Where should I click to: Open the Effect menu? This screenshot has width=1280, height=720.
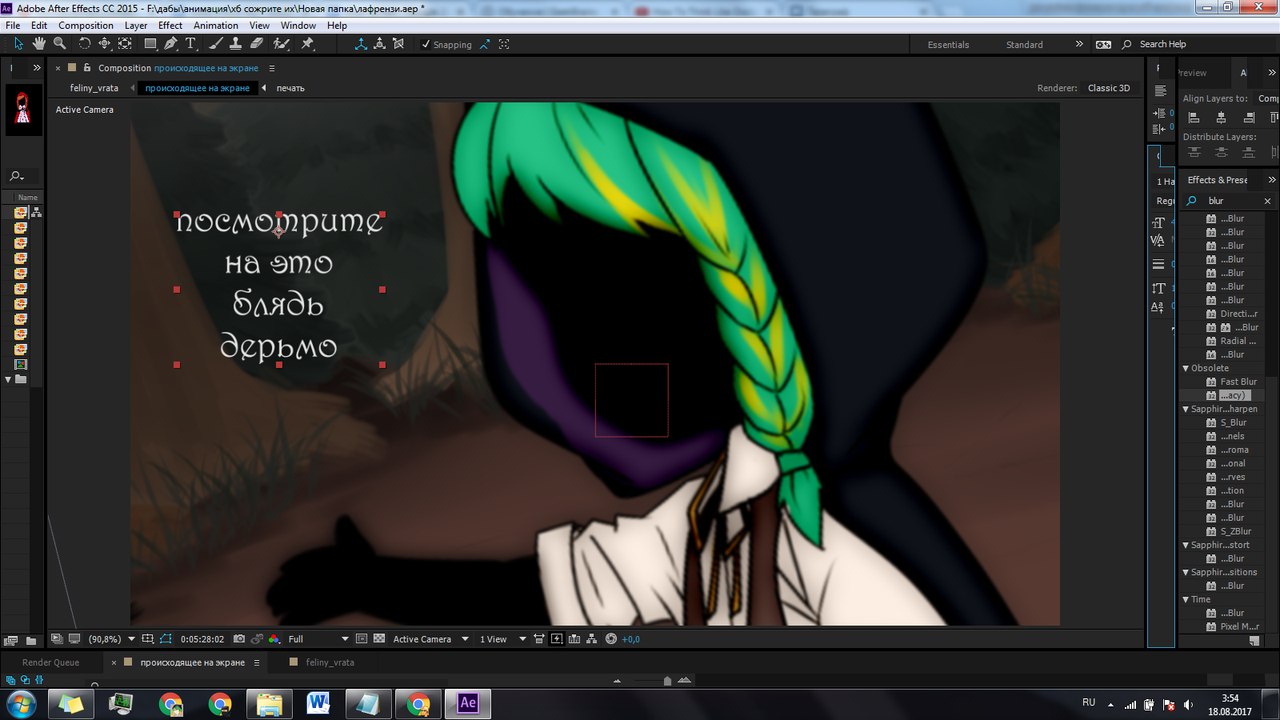(x=170, y=25)
